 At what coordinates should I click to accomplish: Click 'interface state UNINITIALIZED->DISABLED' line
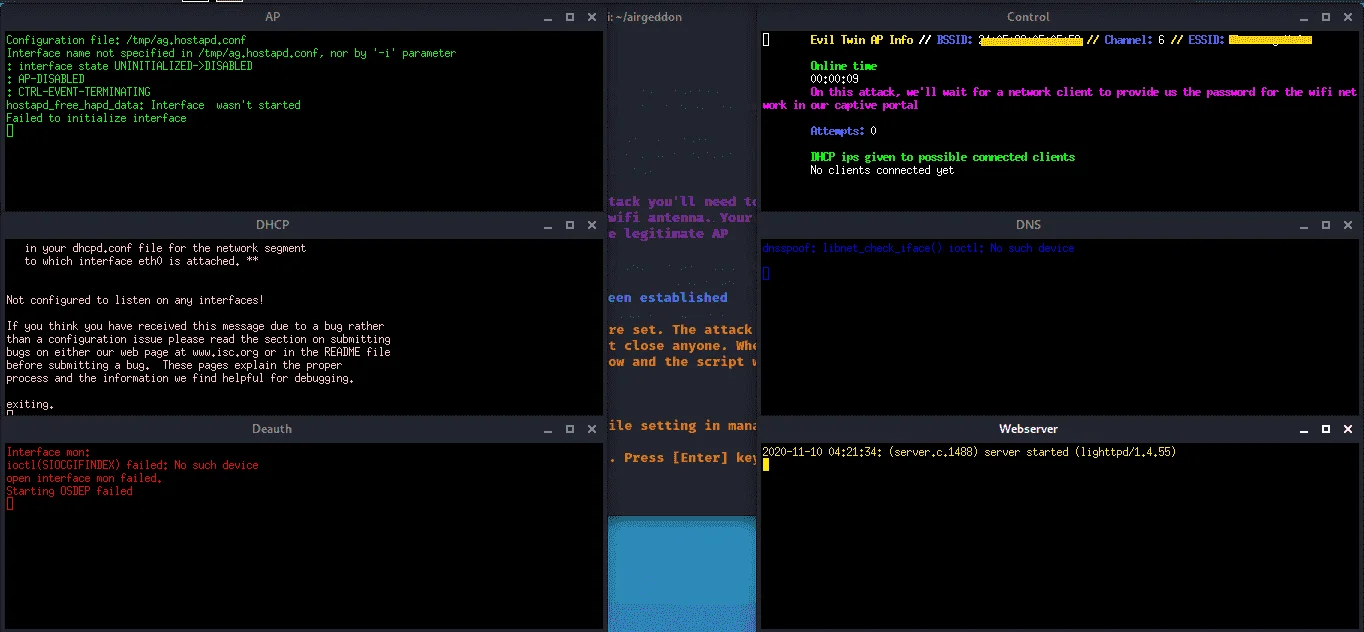coord(129,66)
